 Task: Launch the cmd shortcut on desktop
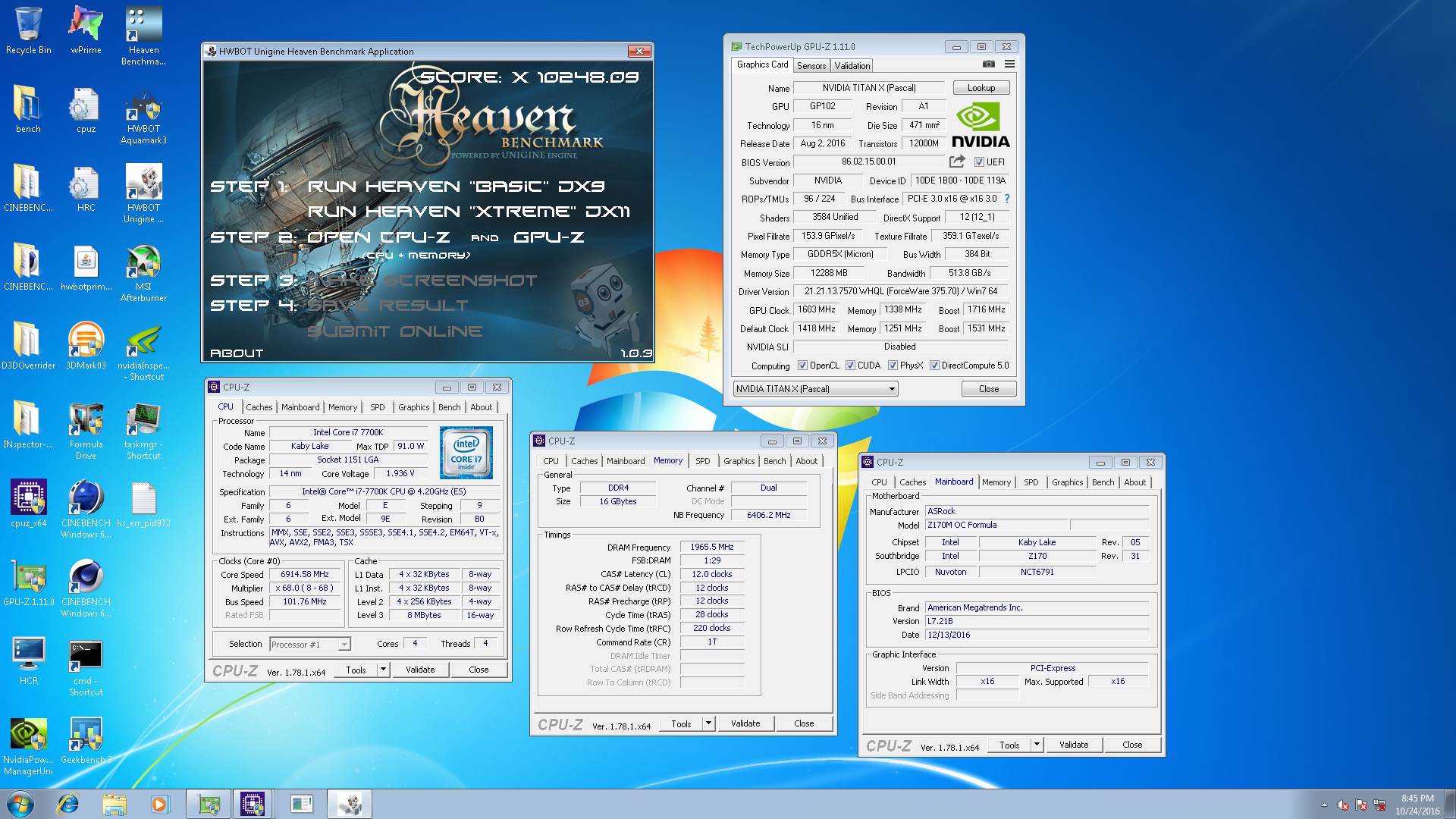[86, 667]
